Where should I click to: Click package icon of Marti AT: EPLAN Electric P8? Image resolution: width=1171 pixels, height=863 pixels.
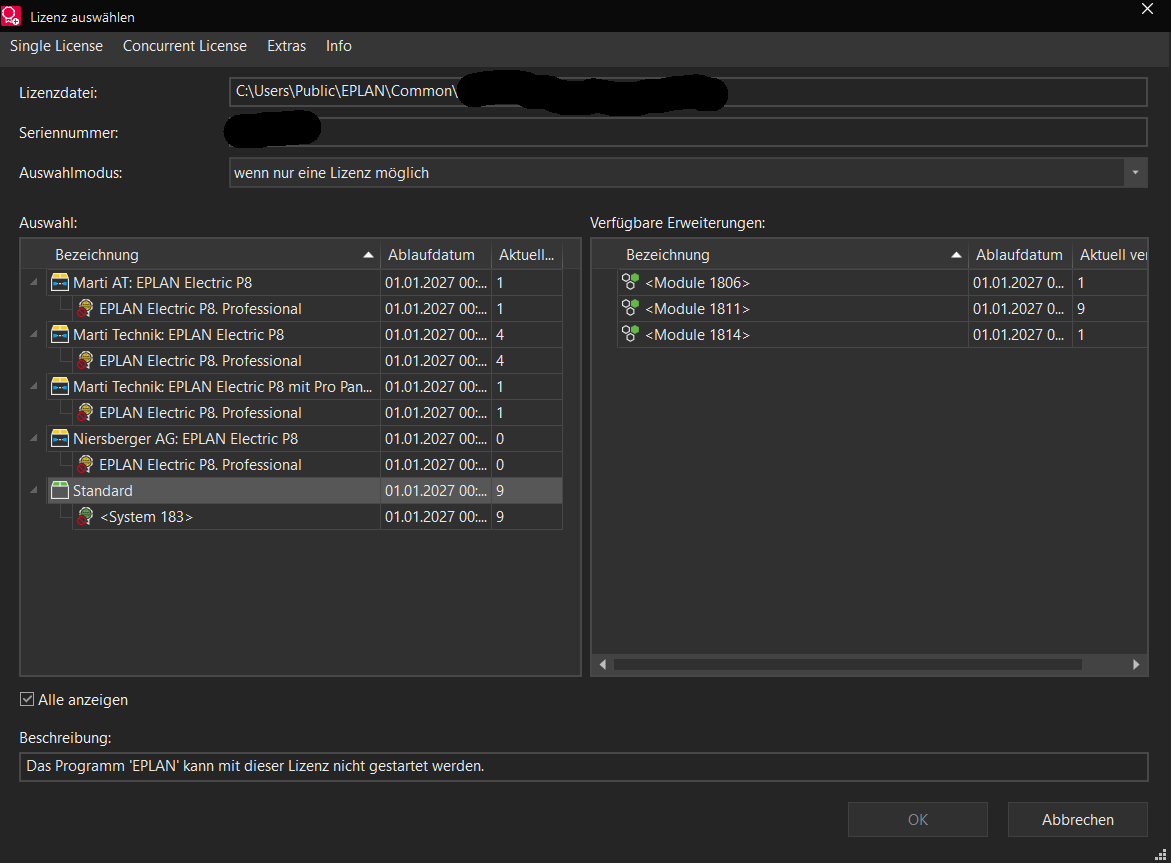coord(60,282)
